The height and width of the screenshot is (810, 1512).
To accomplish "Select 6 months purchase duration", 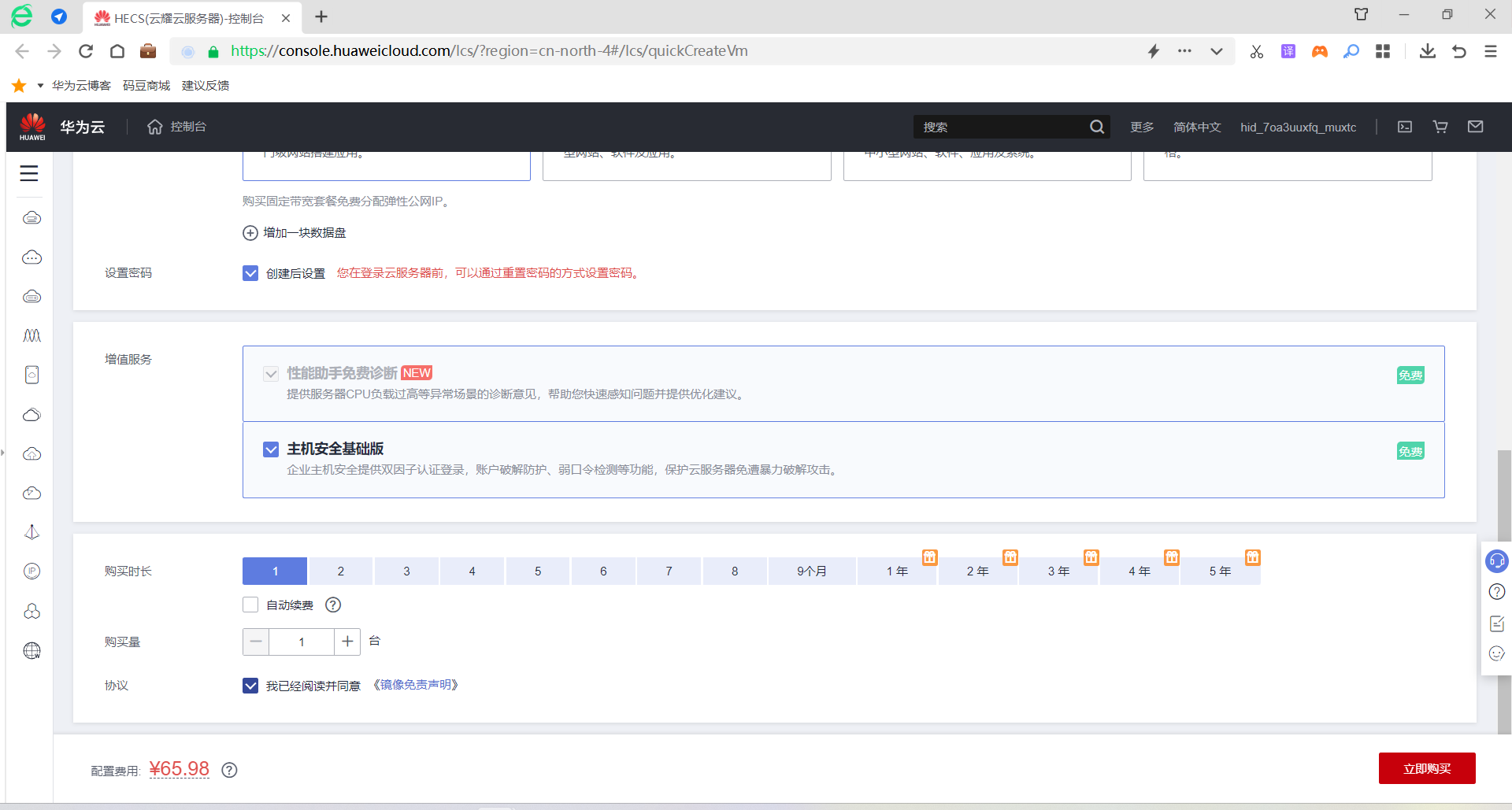I will point(603,571).
